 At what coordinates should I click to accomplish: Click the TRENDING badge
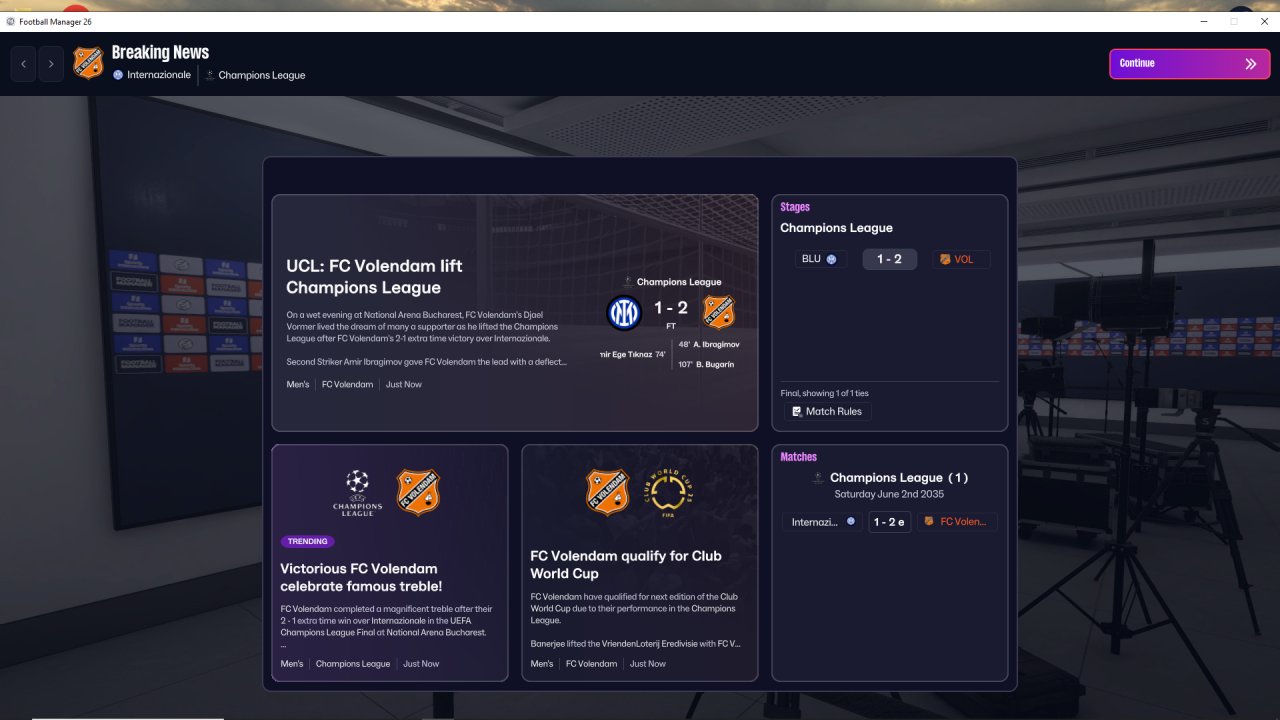(307, 541)
